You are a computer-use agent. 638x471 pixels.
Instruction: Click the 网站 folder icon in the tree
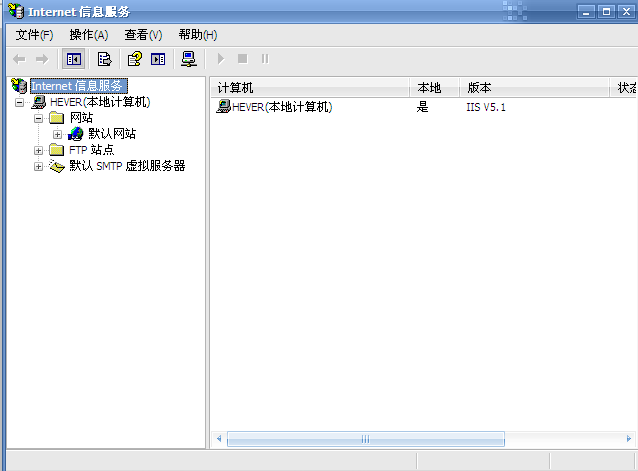coord(57,118)
